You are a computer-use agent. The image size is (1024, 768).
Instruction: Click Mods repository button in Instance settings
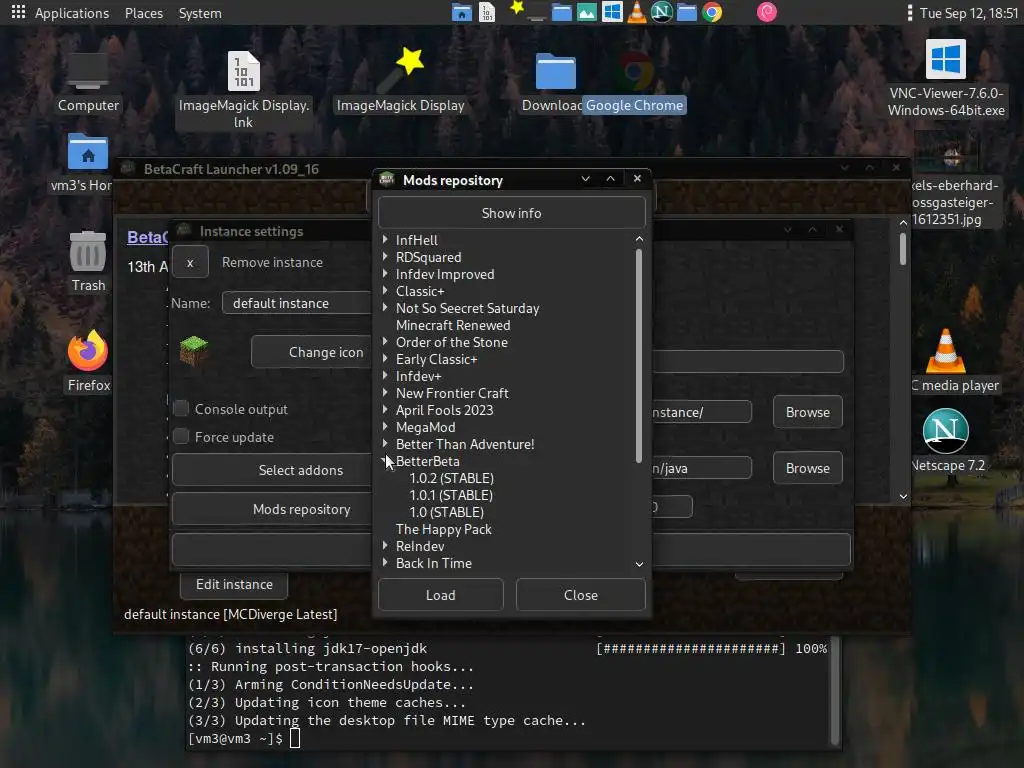click(272, 509)
